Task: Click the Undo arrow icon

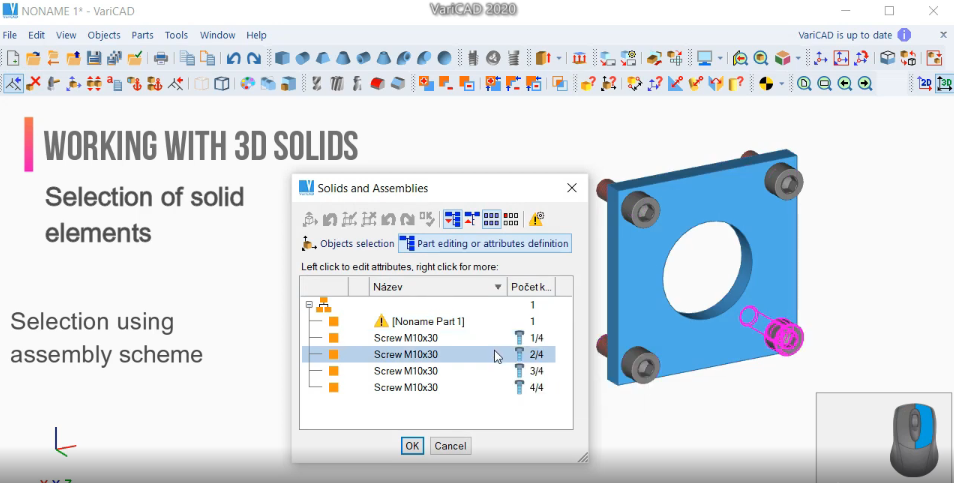Action: (233, 58)
